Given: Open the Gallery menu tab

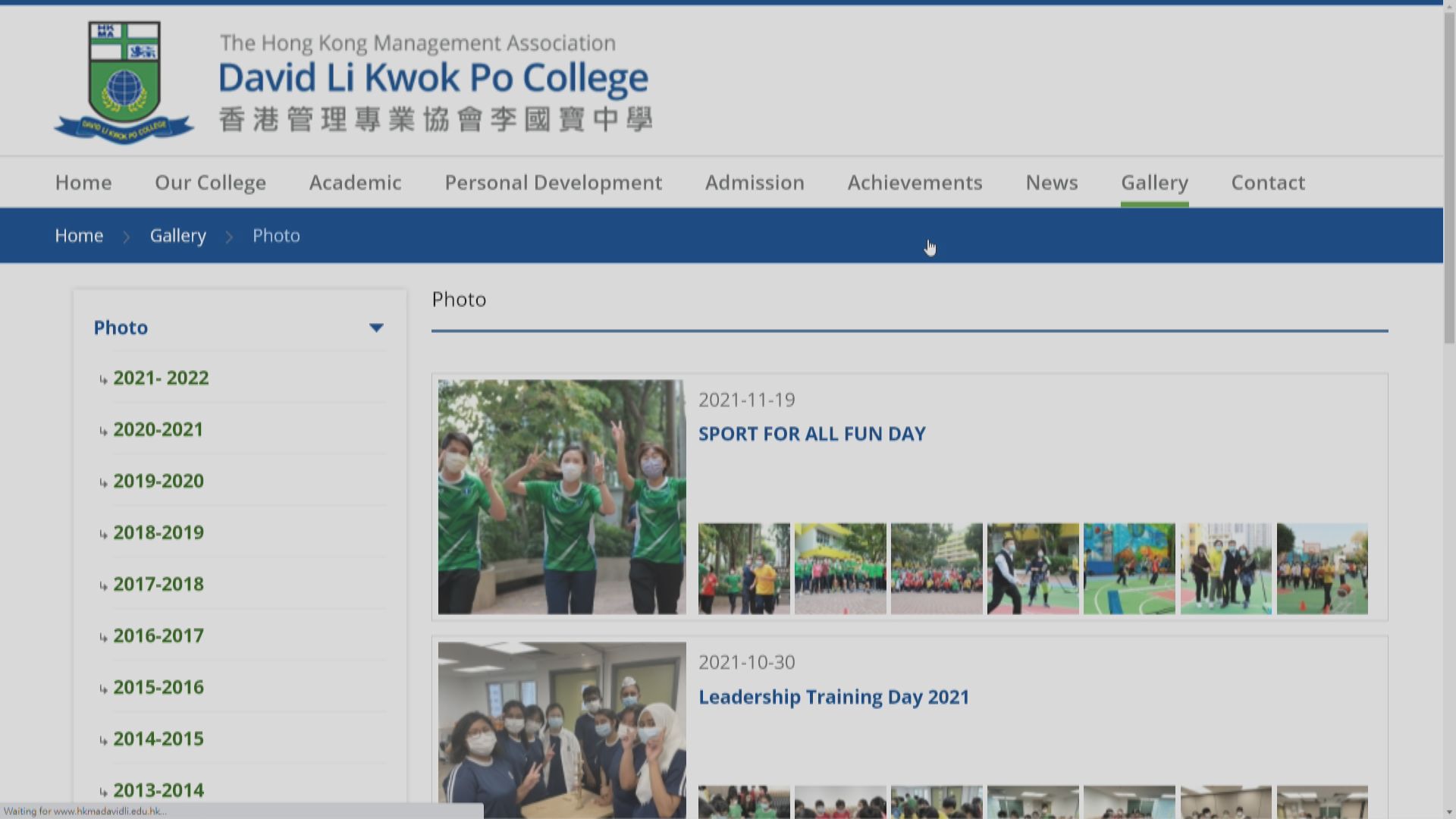Looking at the screenshot, I should (x=1154, y=183).
